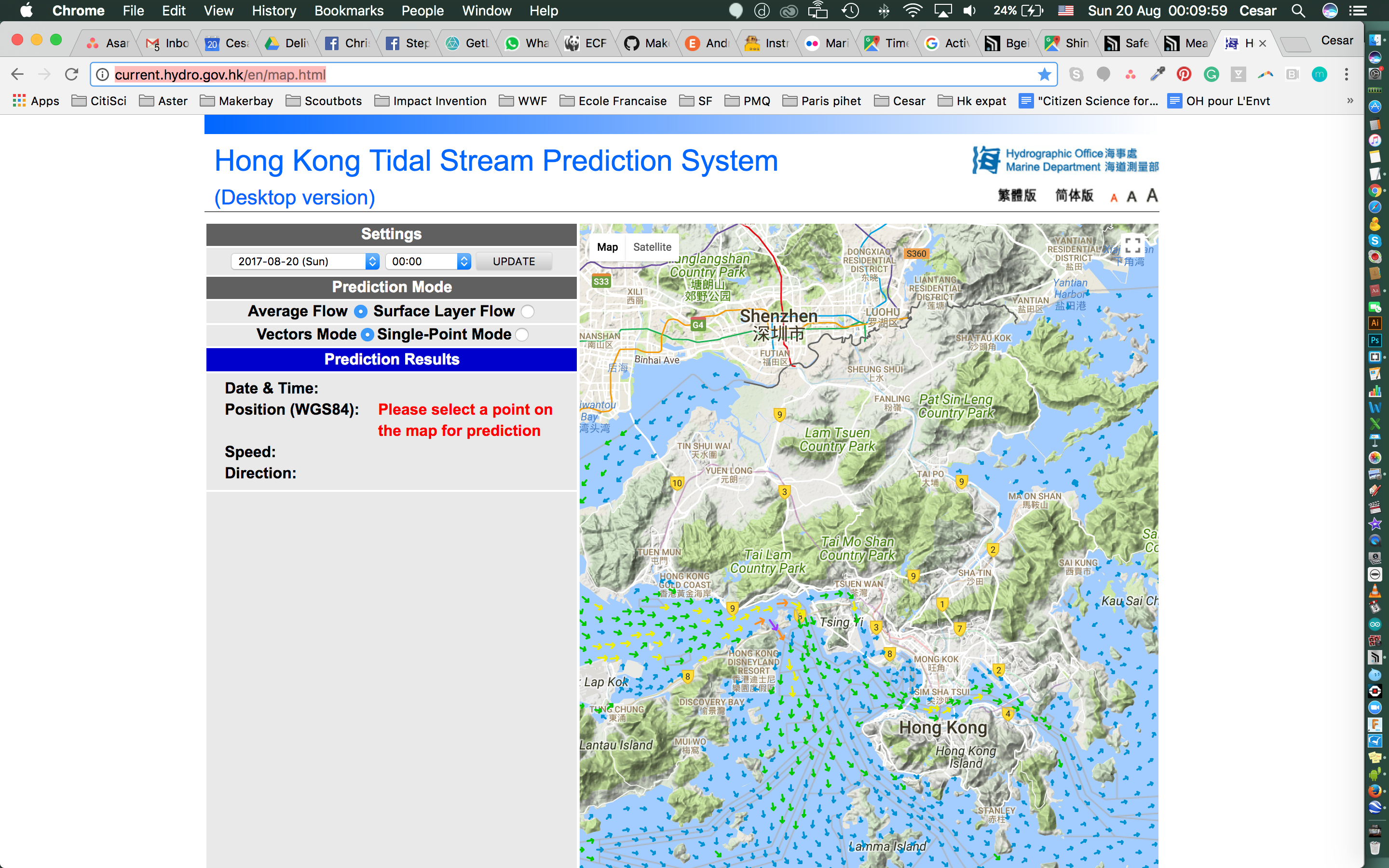
Task: Select Average Flow prediction mode
Action: 359,310
